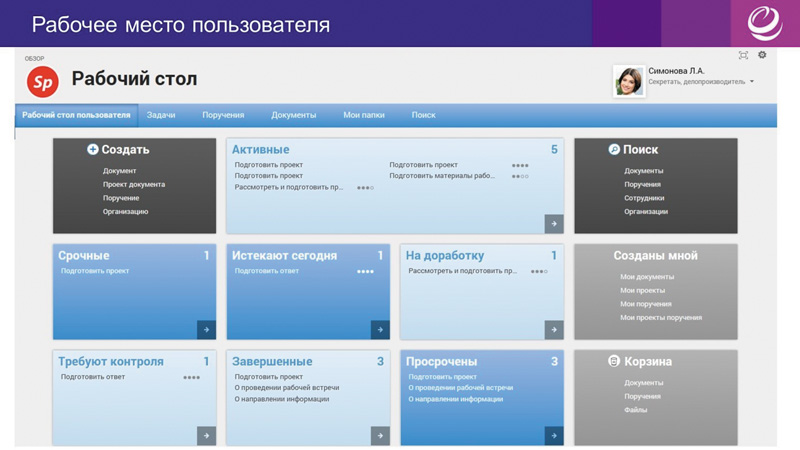
Task: Click the plus icon next to Создать
Action: 92,149
